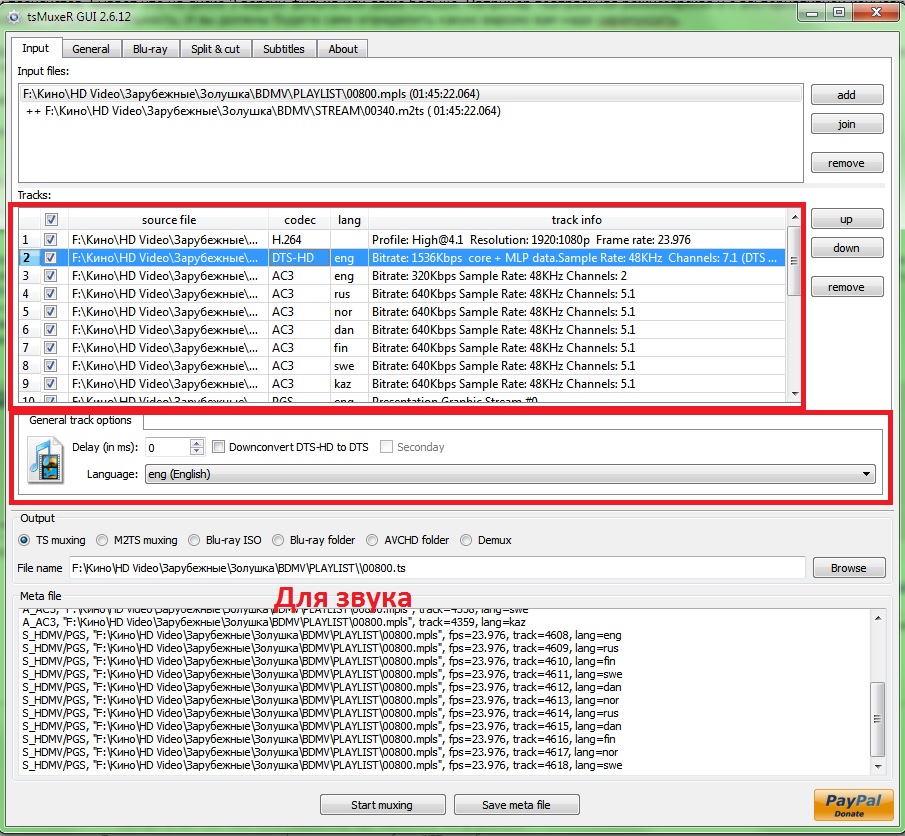The image size is (905, 836).
Task: Select track 1 H.264 video row
Action: click(402, 240)
